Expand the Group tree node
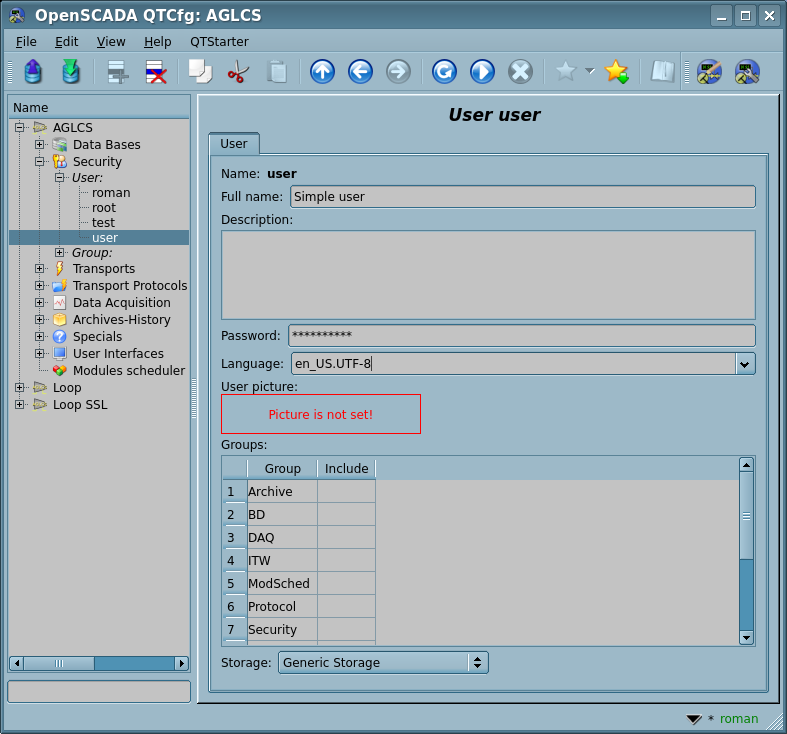The image size is (787, 734). pyautogui.click(x=60, y=253)
